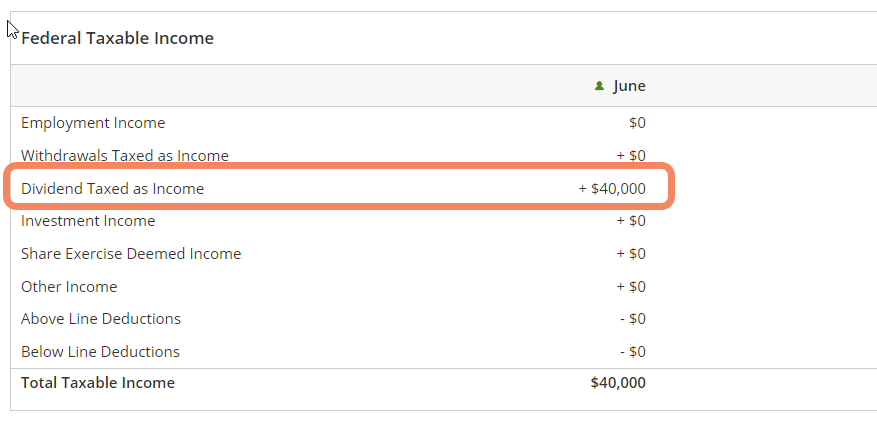Select the Other Income row label

[x=69, y=287]
